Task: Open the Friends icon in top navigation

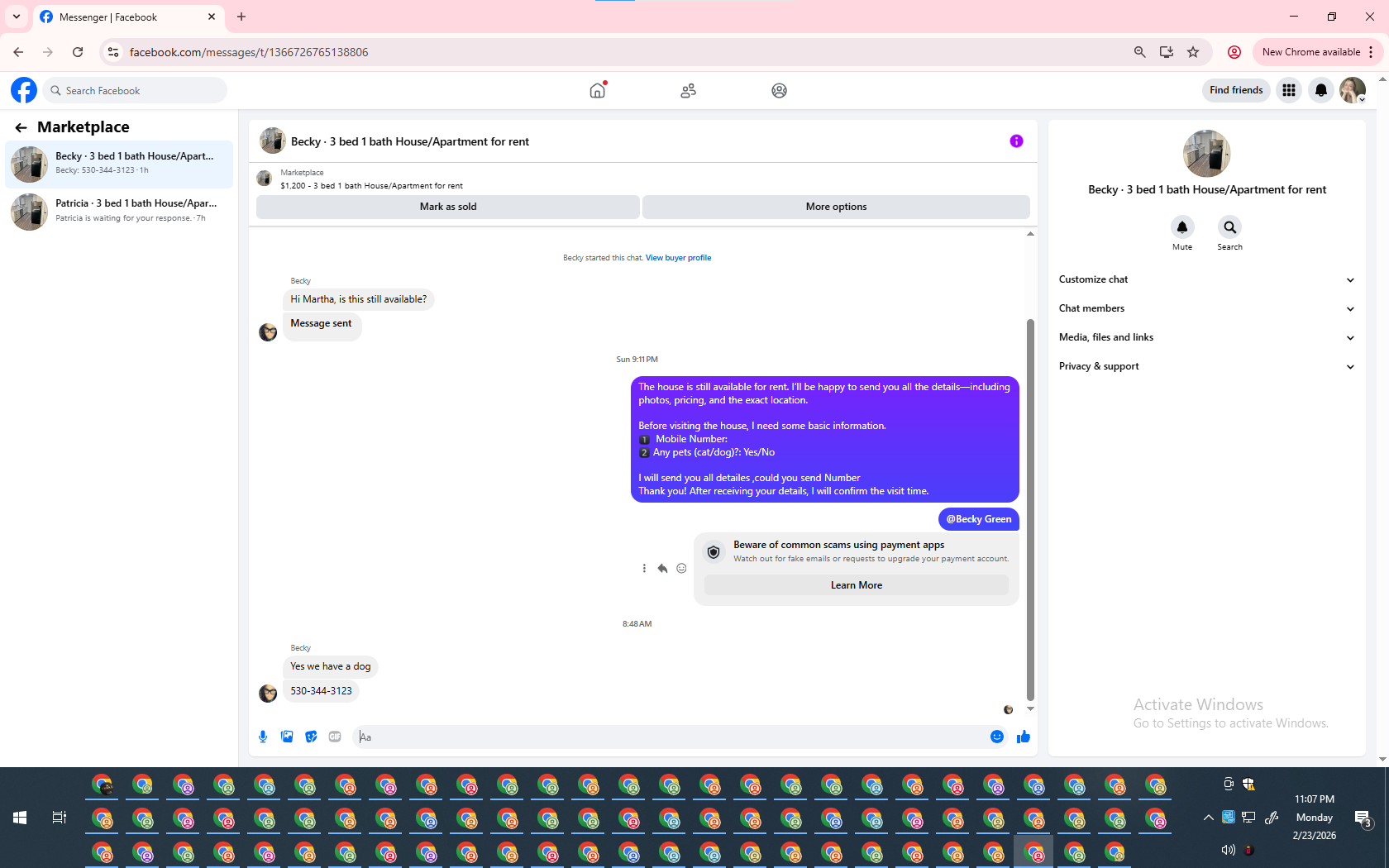Action: (x=688, y=91)
